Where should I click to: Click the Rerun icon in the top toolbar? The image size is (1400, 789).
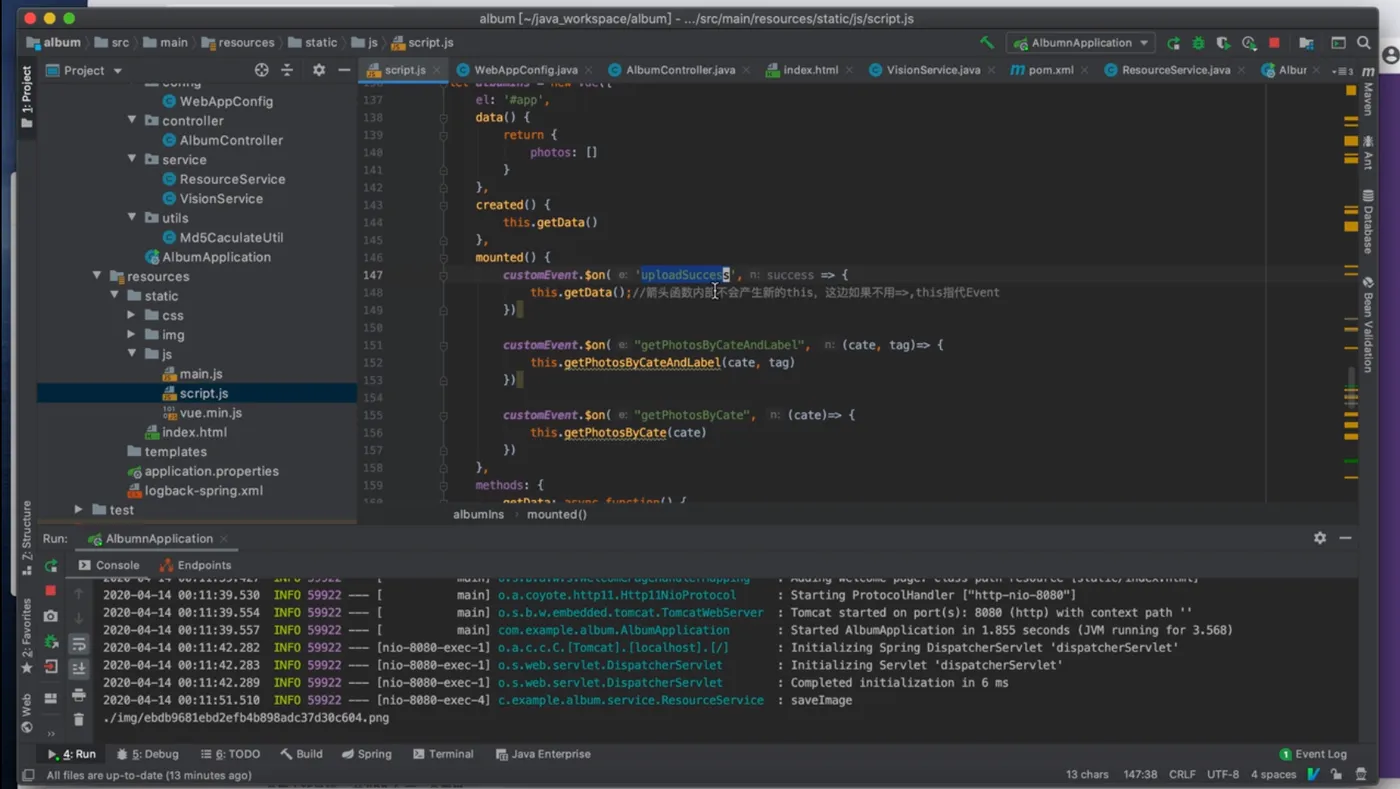click(1173, 43)
